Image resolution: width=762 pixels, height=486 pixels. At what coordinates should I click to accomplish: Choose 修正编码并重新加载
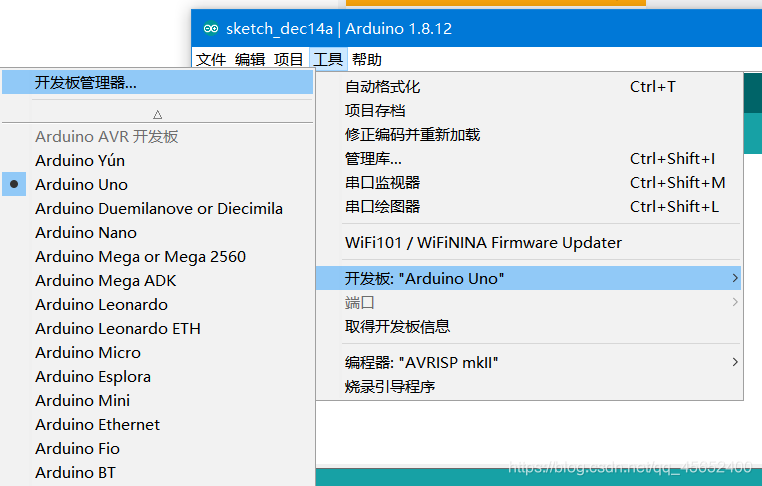point(529,135)
